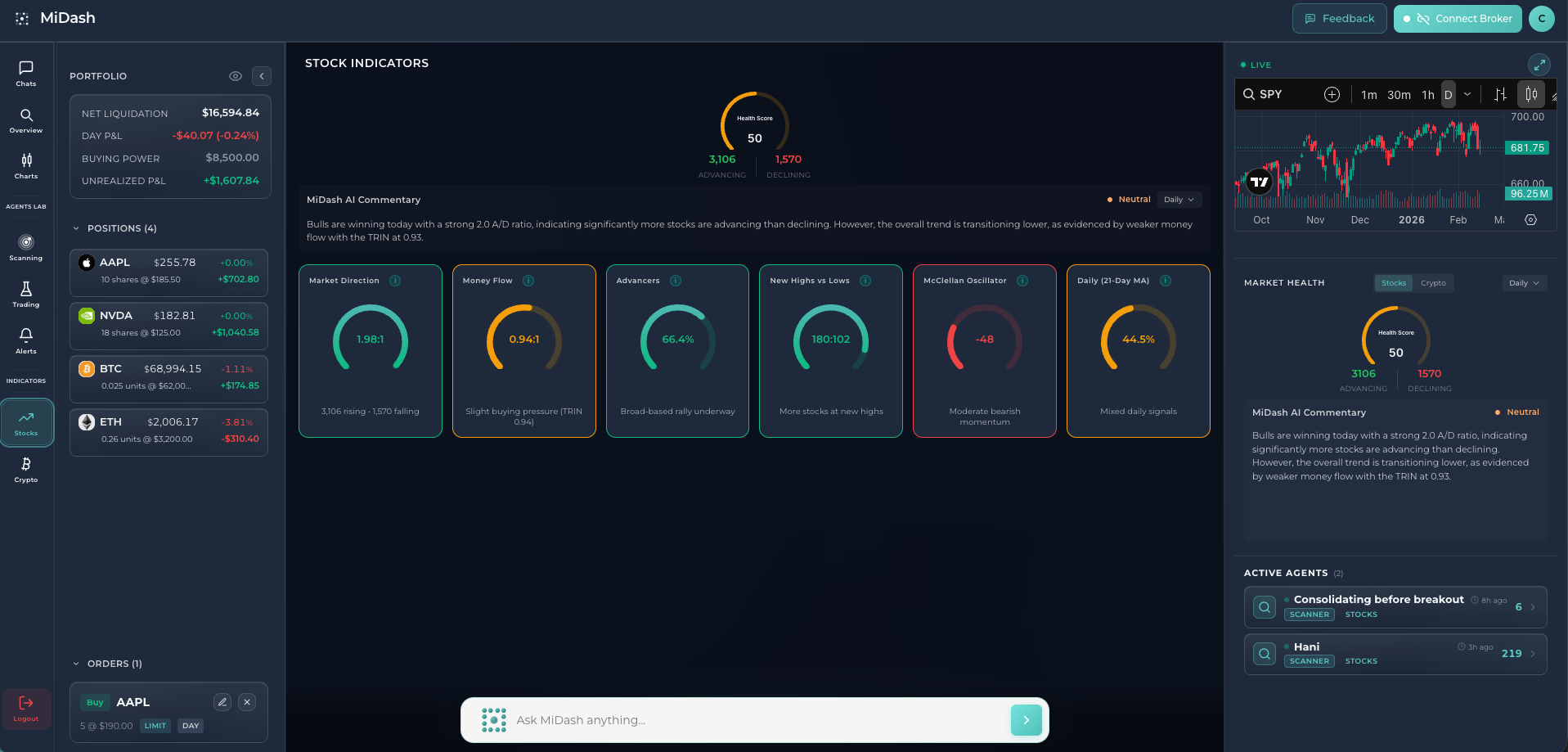Show info for Advancers card
The image size is (1568, 752).
(676, 281)
